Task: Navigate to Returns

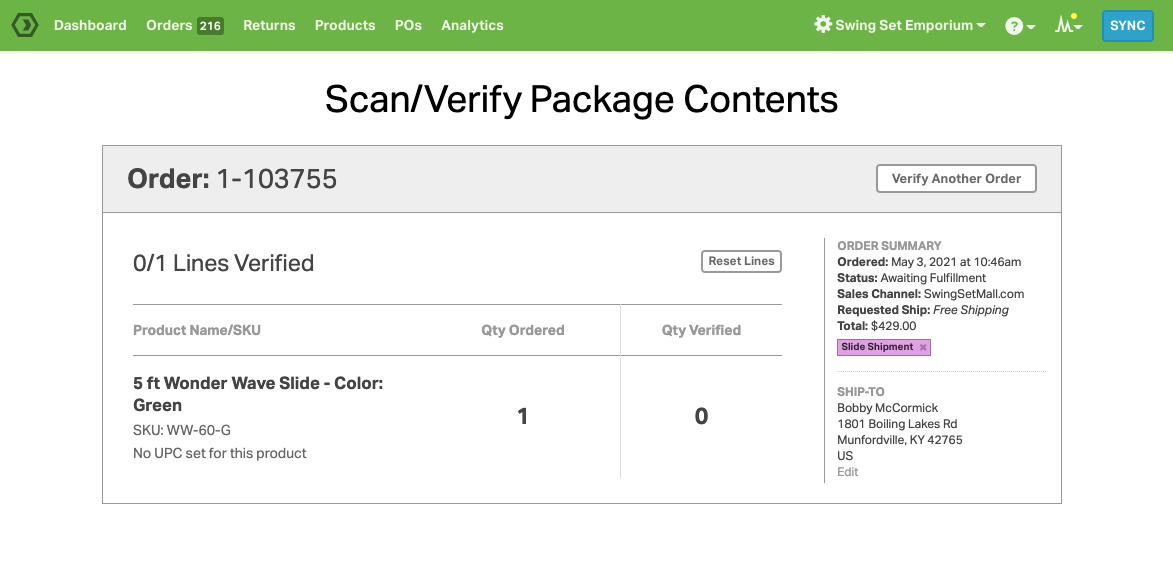Action: (269, 25)
